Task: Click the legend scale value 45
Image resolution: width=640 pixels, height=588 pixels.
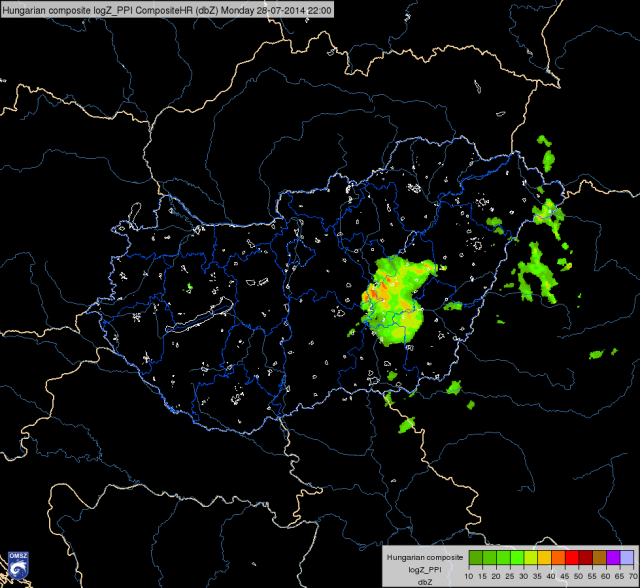Action: coord(564,577)
